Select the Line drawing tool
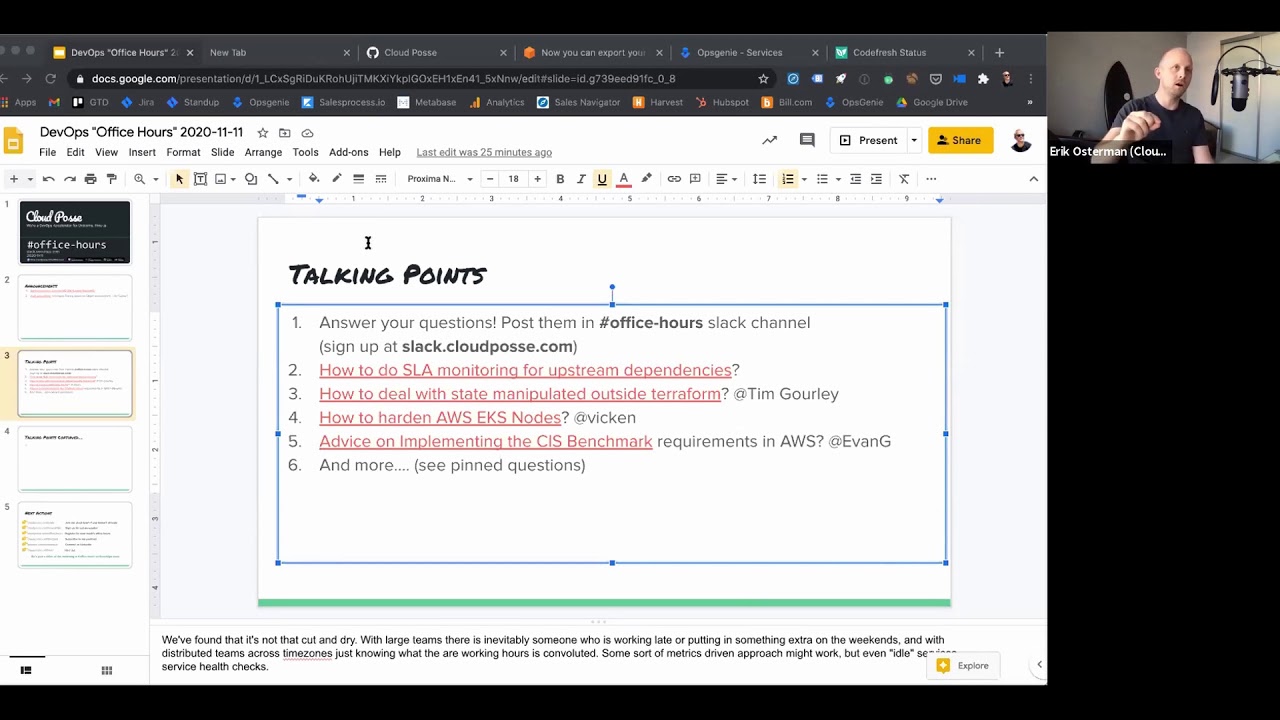 pos(273,179)
